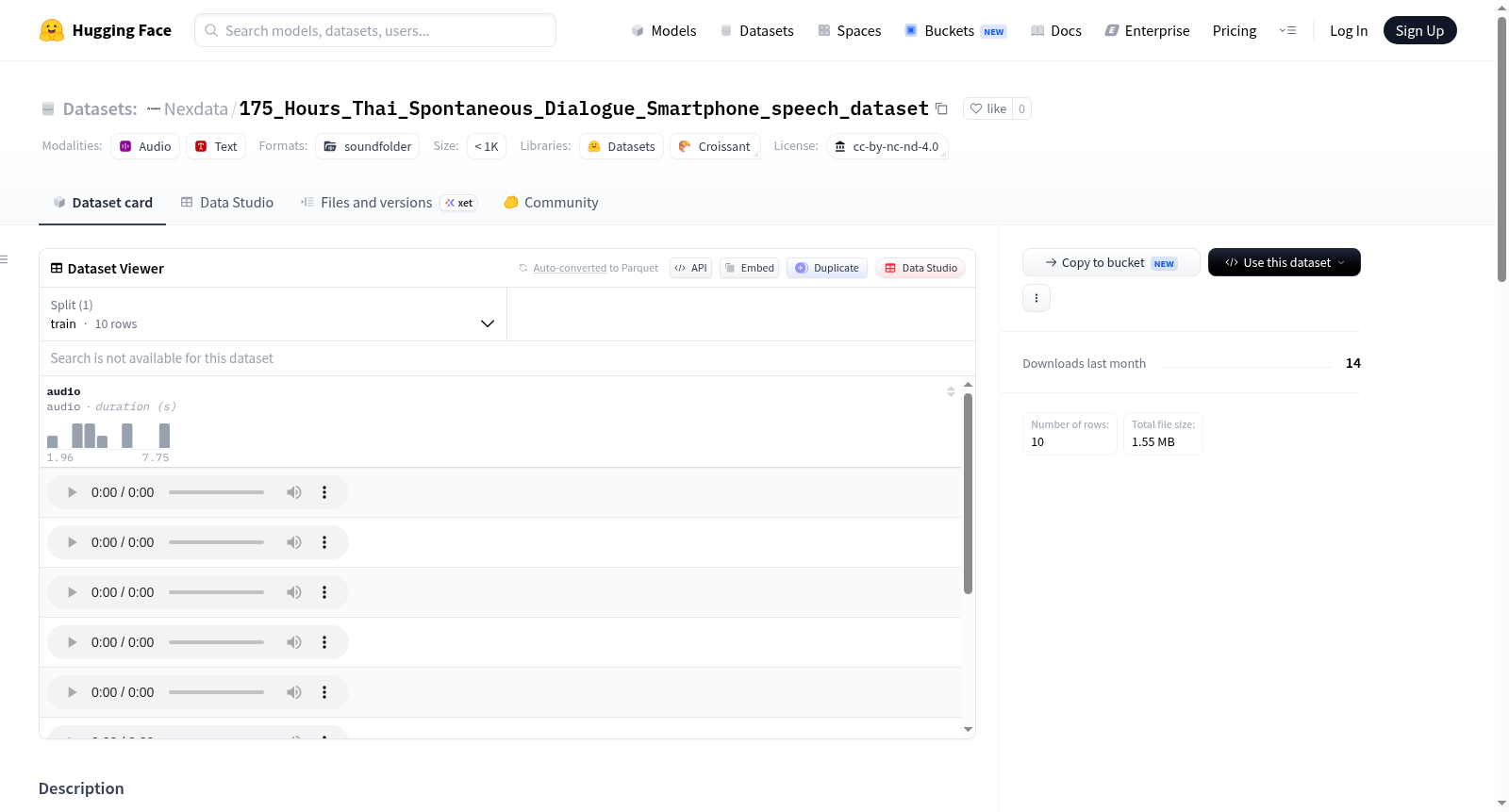Go to the Community tab

coord(552,203)
